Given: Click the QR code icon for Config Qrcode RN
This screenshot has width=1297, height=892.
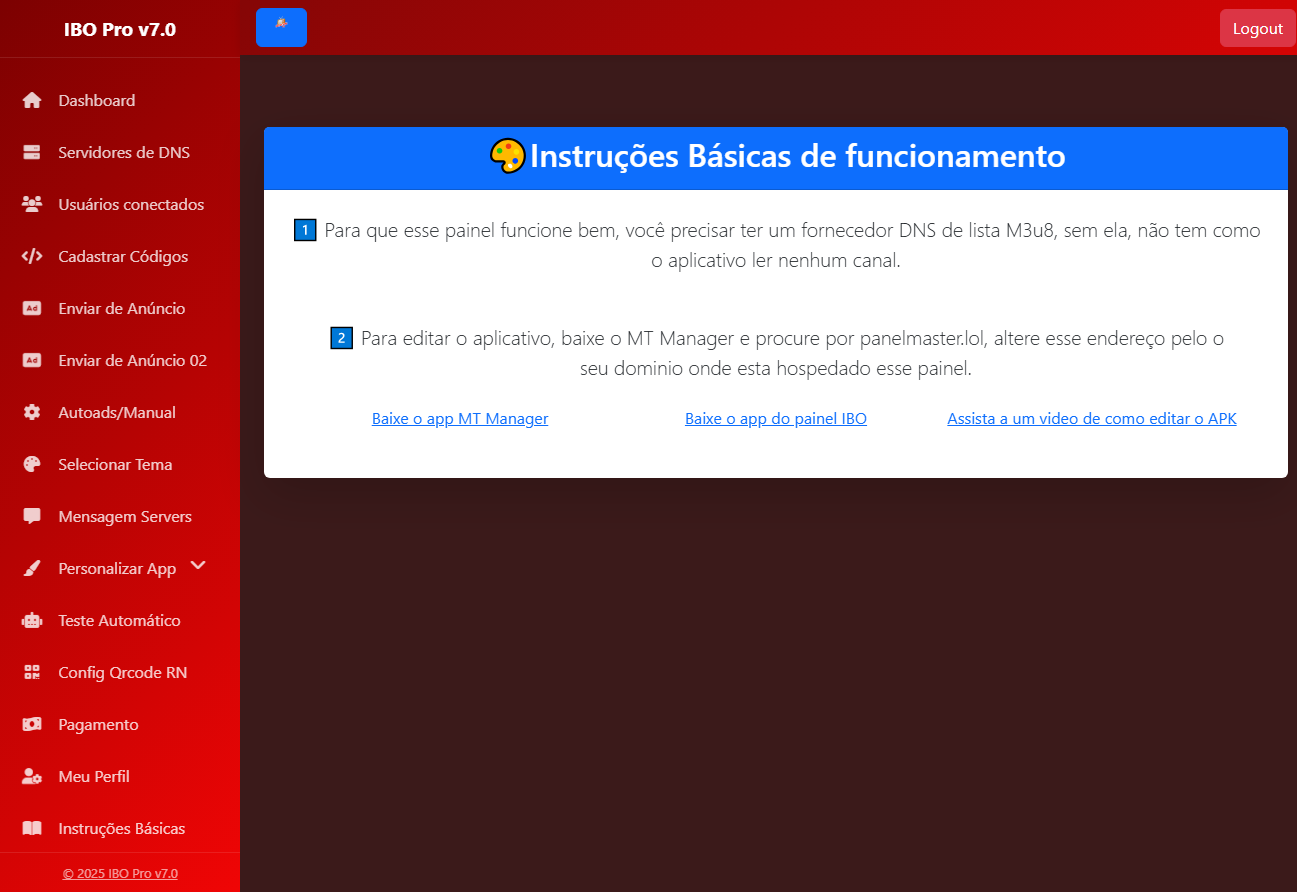Looking at the screenshot, I should click(x=32, y=673).
